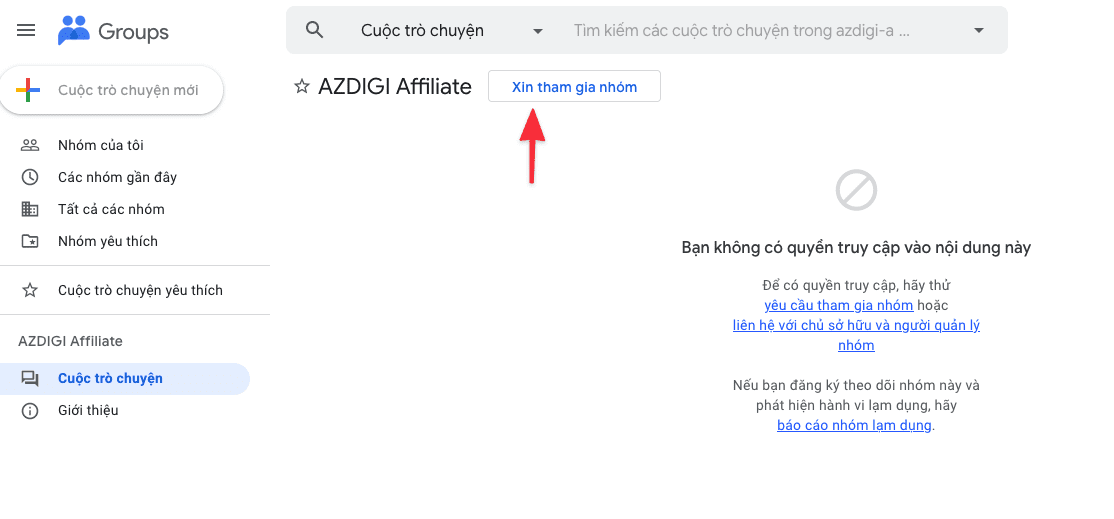
Task: Click the Giới thiệu info icon
Action: pos(30,410)
